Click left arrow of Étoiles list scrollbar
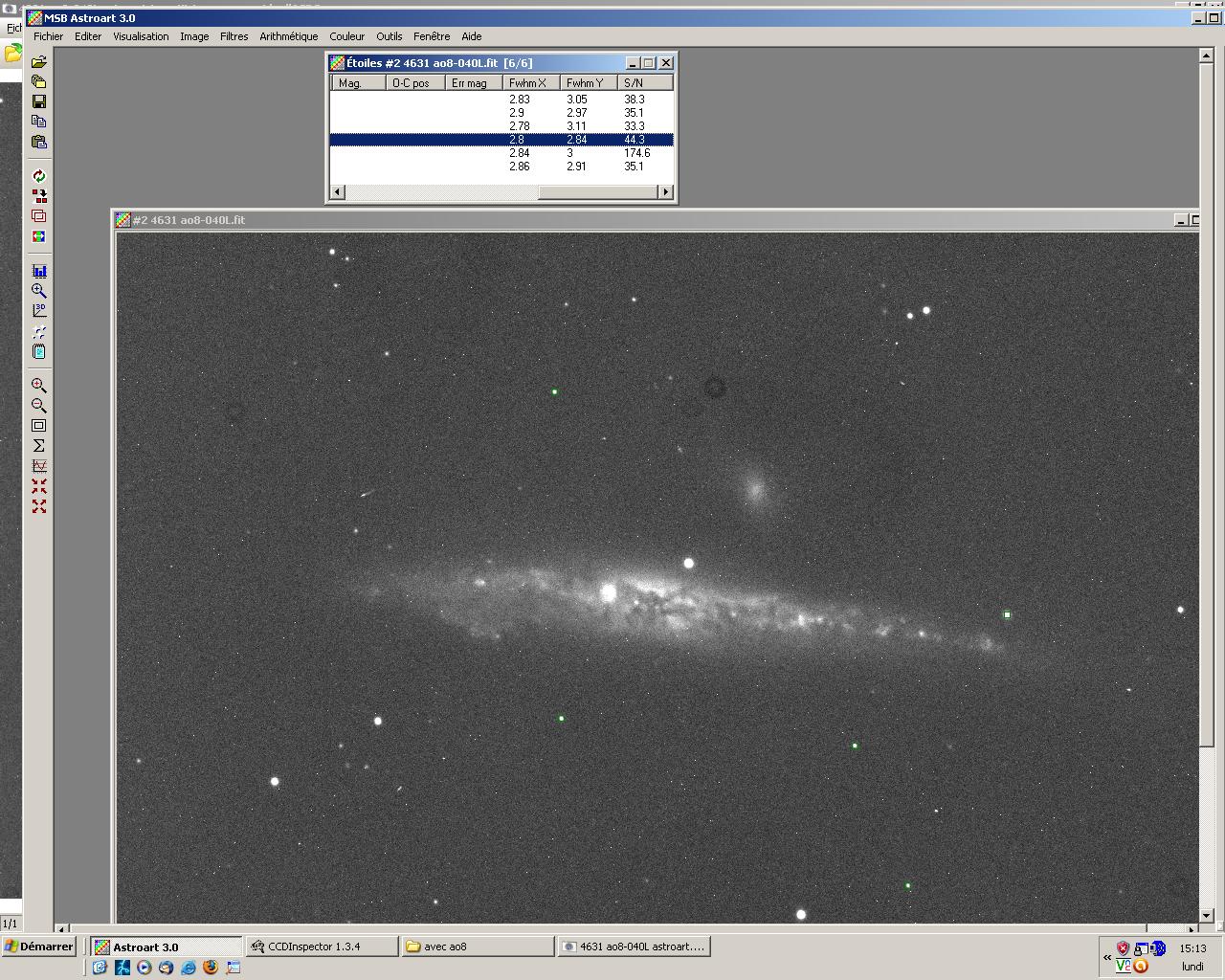 pyautogui.click(x=337, y=192)
